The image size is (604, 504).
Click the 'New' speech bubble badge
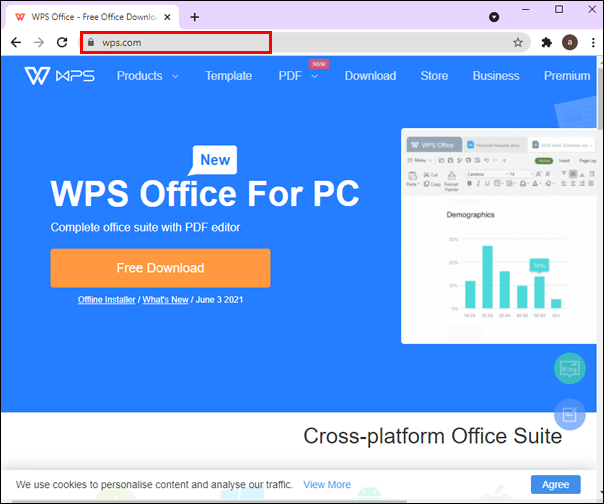(213, 160)
